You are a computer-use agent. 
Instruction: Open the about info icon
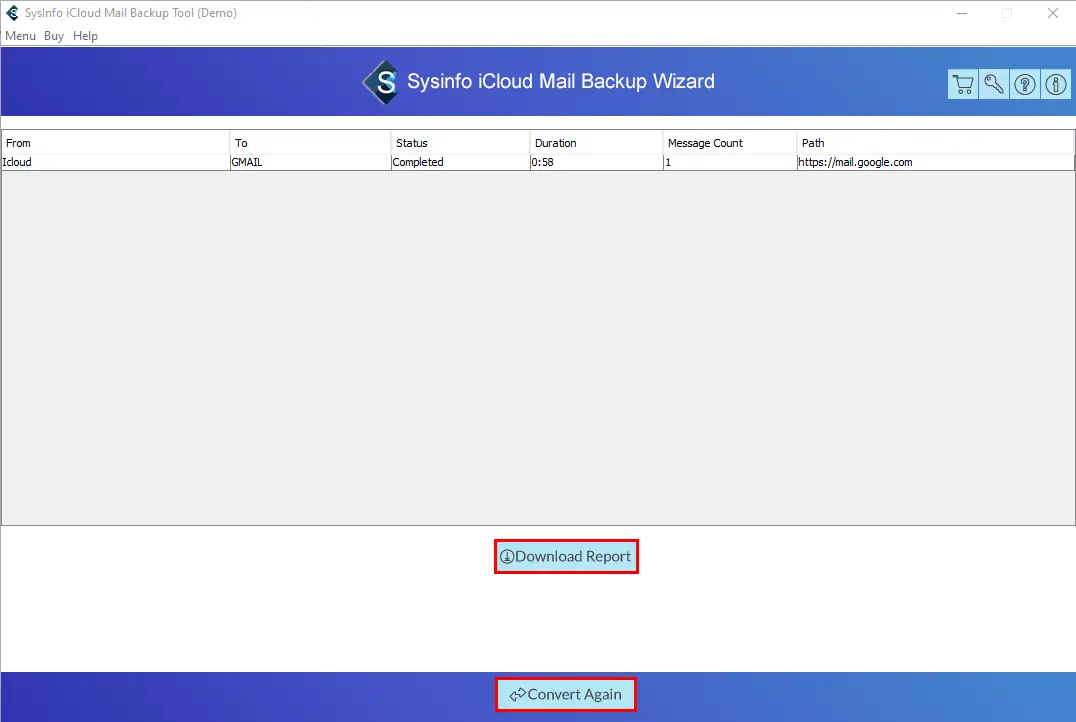(x=1056, y=84)
